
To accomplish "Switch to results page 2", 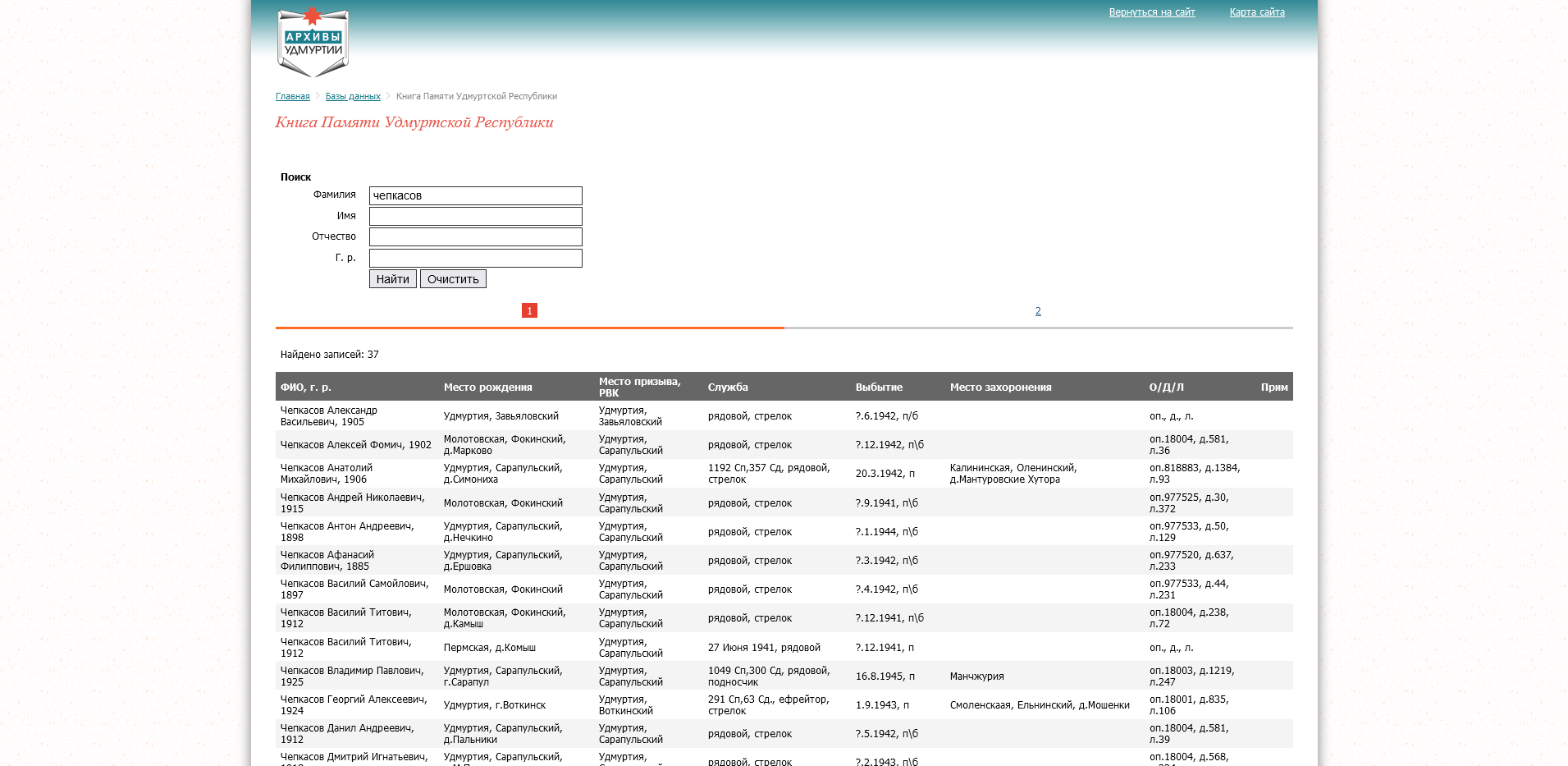I will (1038, 311).
